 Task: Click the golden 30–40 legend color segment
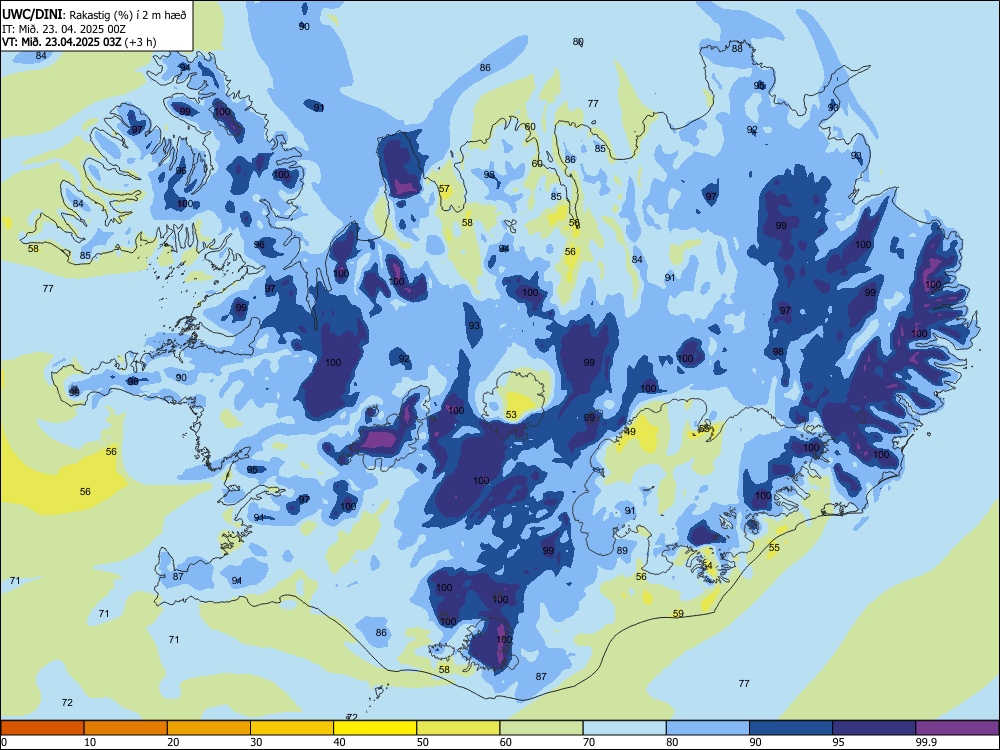292,728
